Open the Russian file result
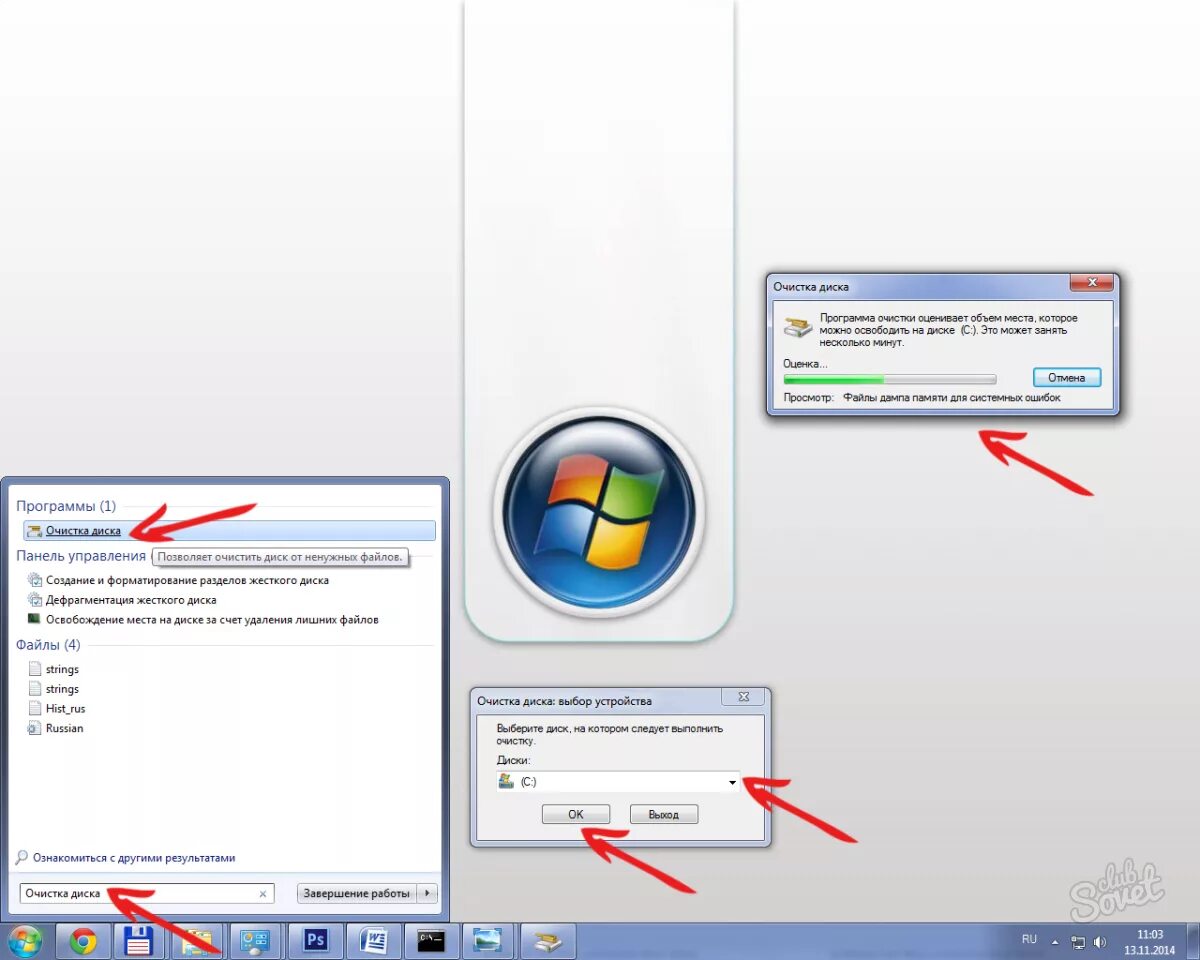The width and height of the screenshot is (1200, 960). [x=64, y=729]
